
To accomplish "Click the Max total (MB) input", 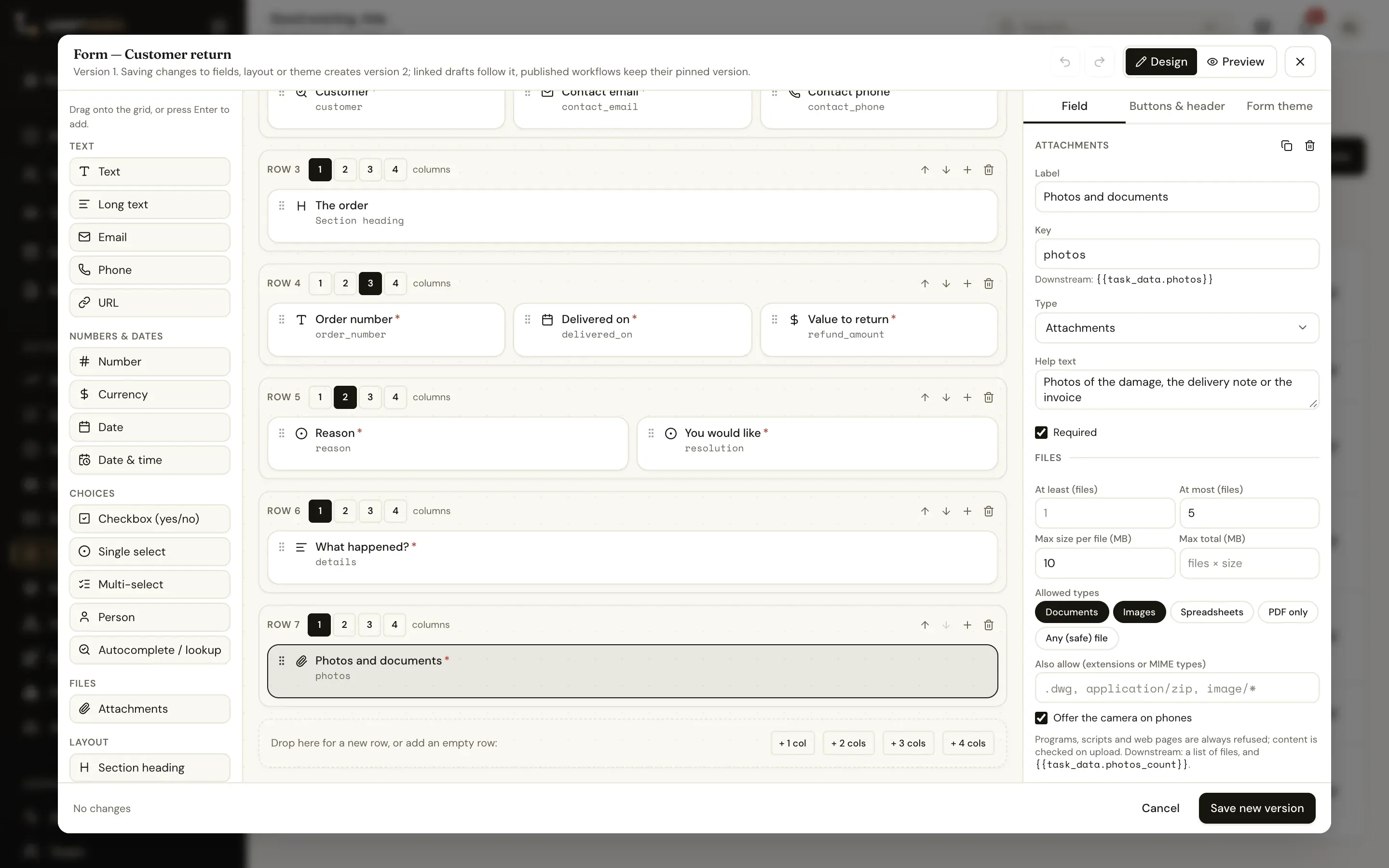I will tap(1249, 563).
